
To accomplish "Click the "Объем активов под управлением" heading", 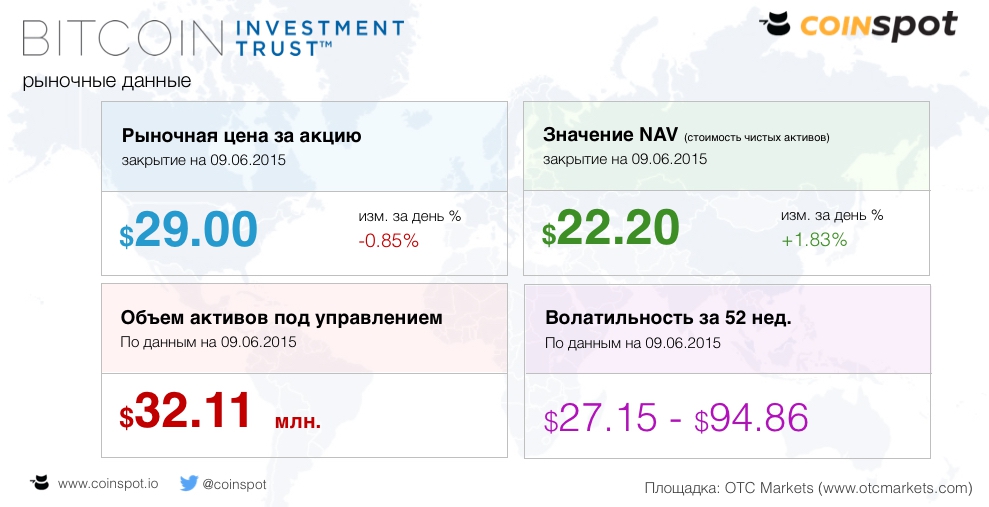I will (281, 318).
